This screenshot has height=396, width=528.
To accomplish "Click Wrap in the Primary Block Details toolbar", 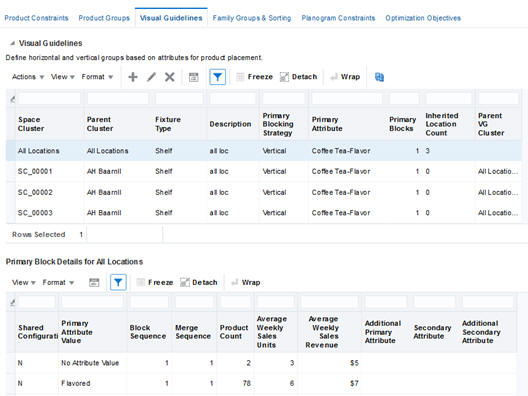I will 246,283.
